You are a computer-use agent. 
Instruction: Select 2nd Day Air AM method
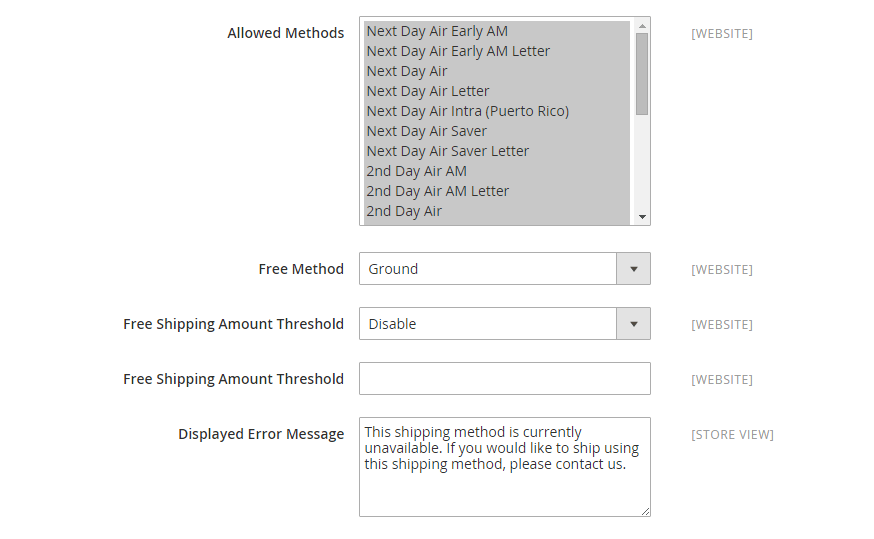416,171
